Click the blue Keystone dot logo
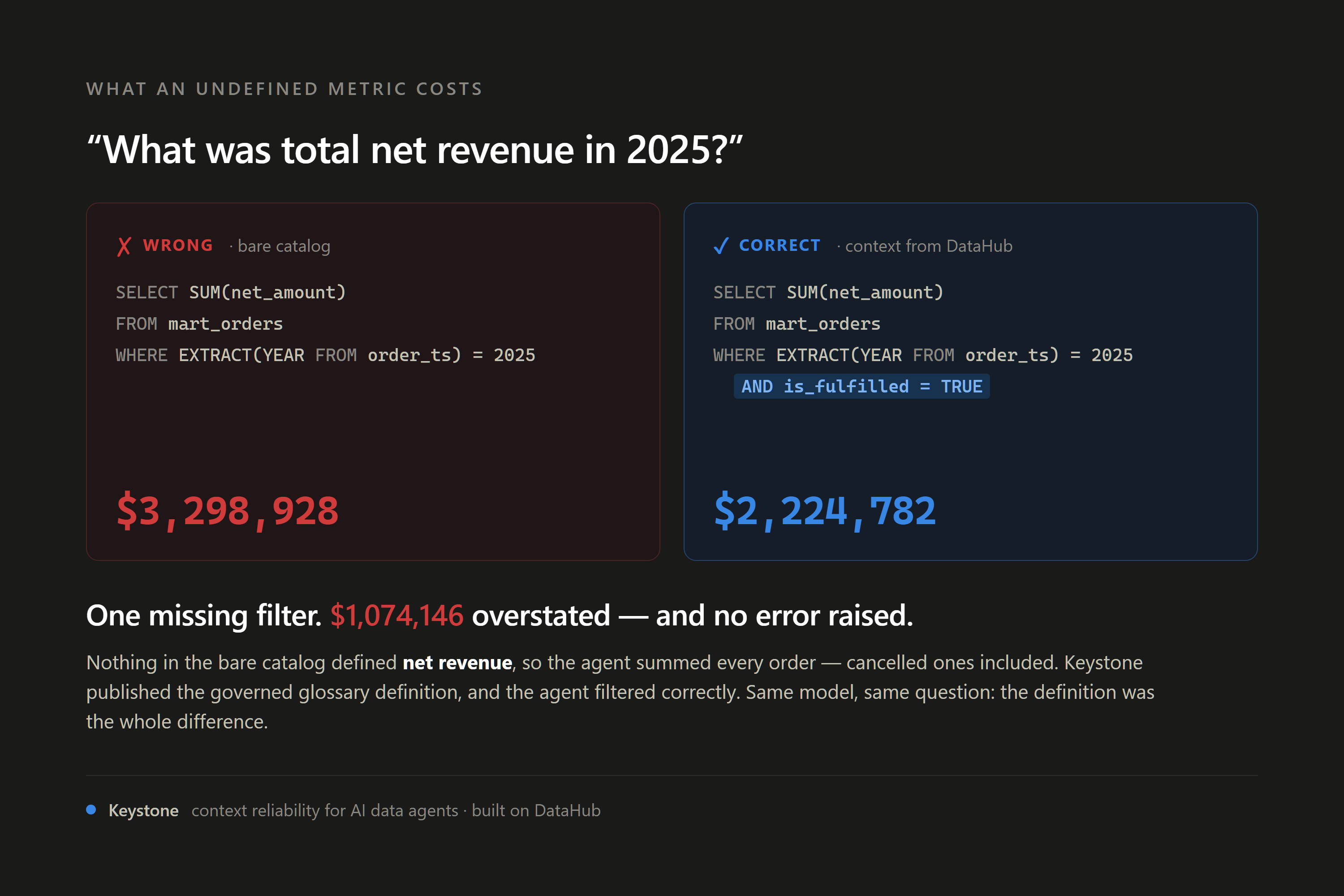Screen dimensions: 1344x896 coord(91,809)
